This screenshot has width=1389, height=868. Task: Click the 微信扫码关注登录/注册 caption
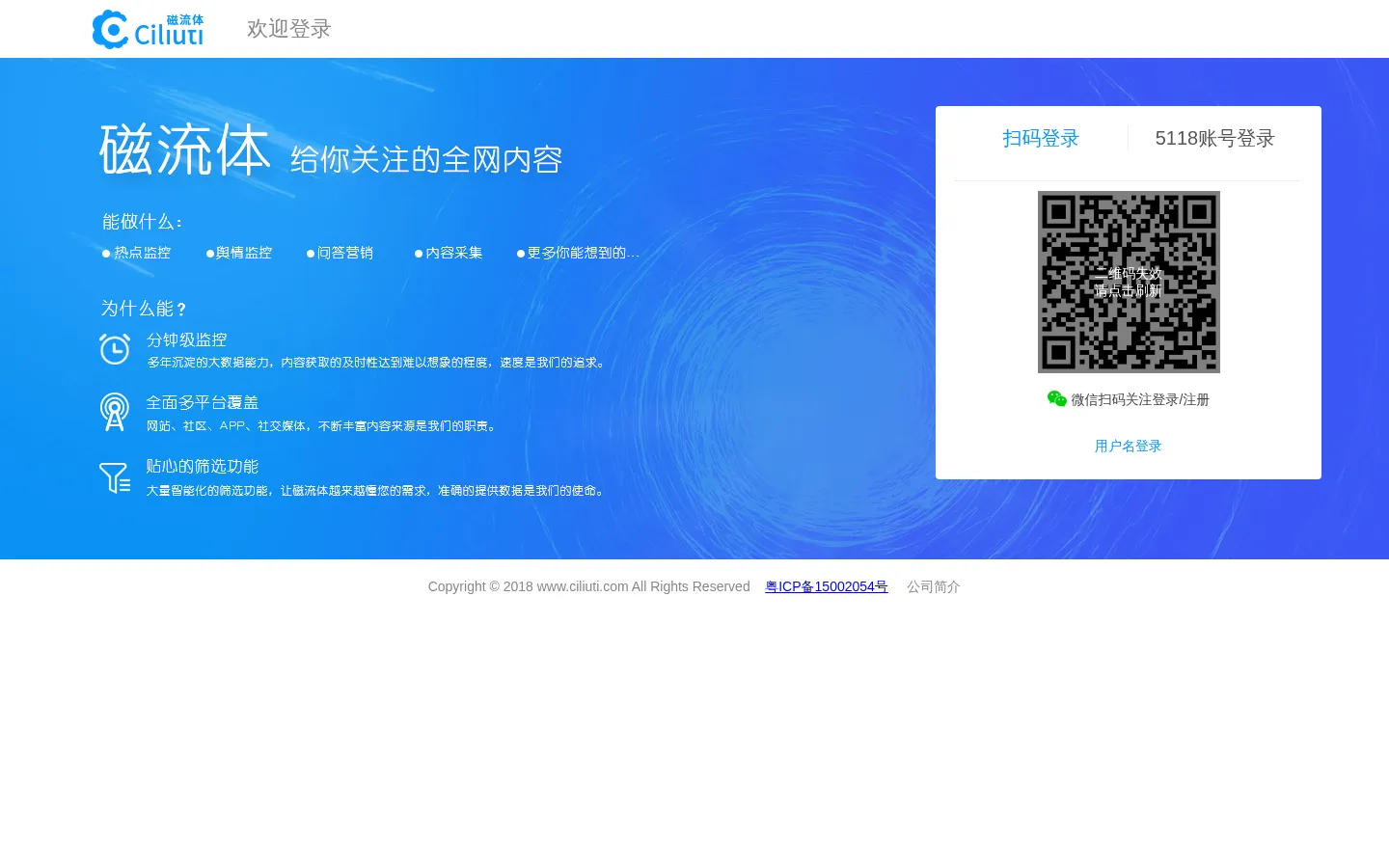(1140, 399)
